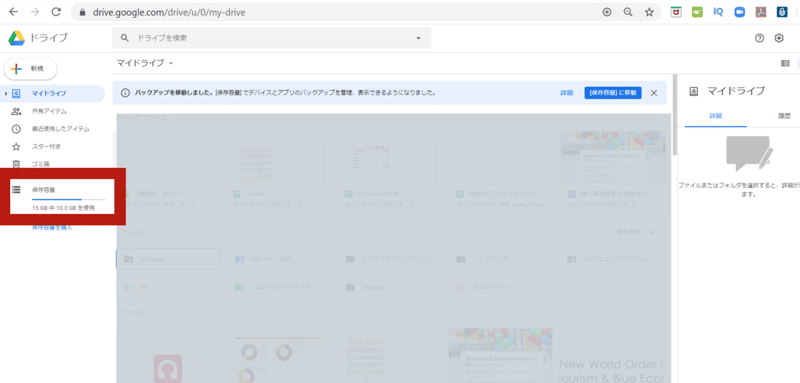Click the 15 GB 中 10.3 GB を使用 text
The width and height of the screenshot is (800, 383).
63,208
